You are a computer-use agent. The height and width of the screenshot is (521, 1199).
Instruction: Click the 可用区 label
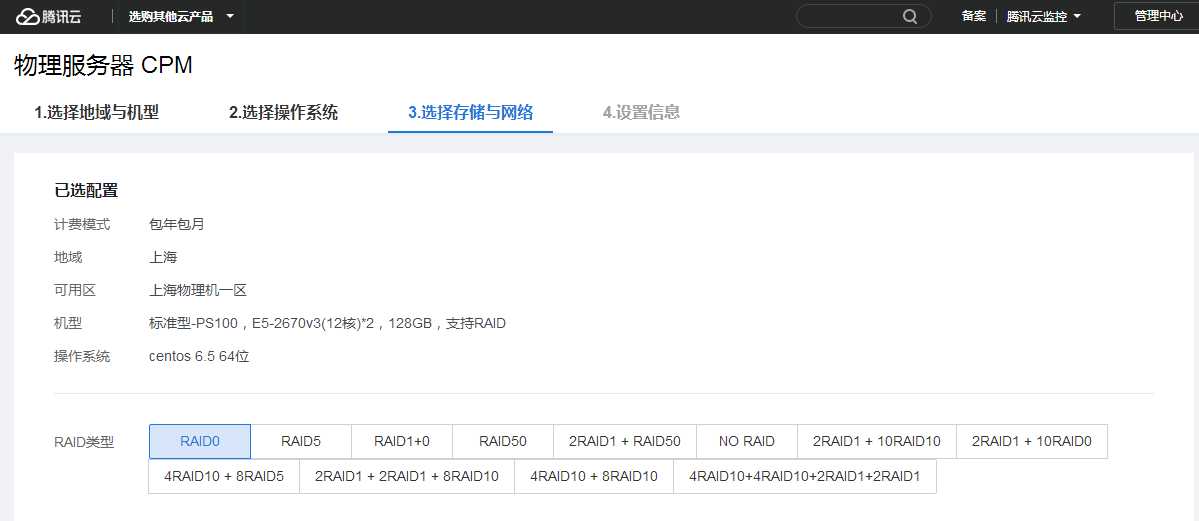point(74,291)
